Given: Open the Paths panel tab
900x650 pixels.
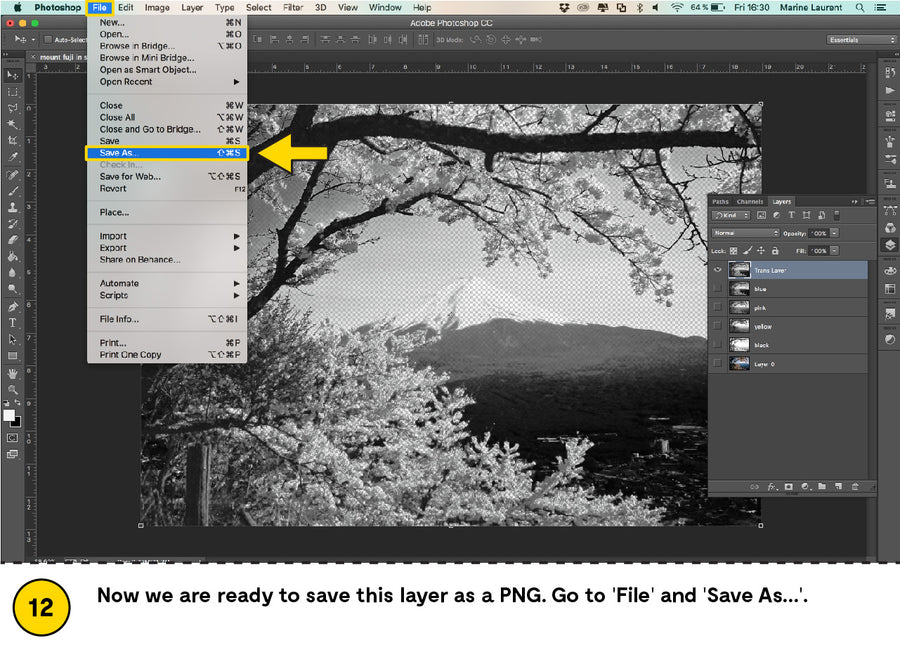Looking at the screenshot, I should 720,201.
